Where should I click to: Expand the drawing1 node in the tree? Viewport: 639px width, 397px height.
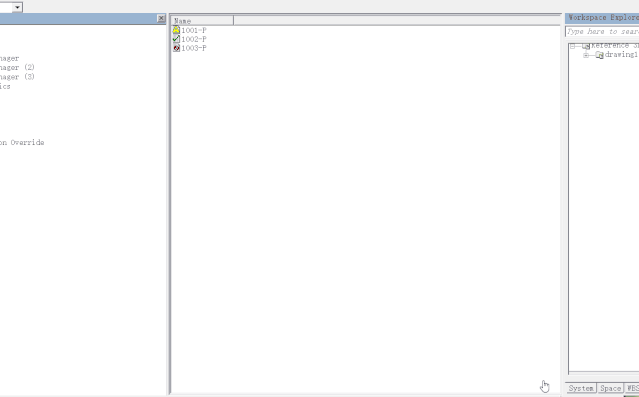click(x=586, y=55)
